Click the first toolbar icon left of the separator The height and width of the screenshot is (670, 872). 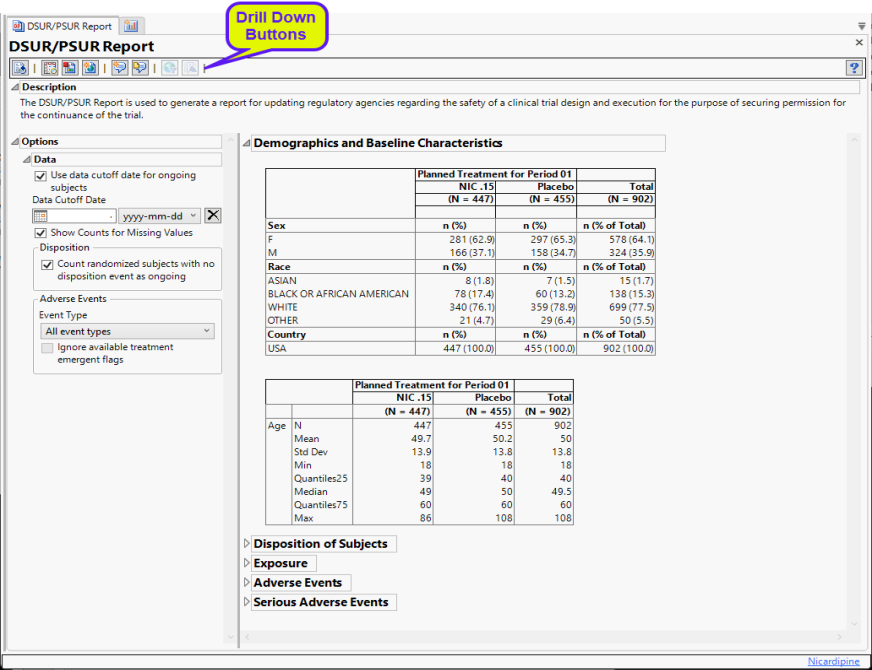(20, 68)
